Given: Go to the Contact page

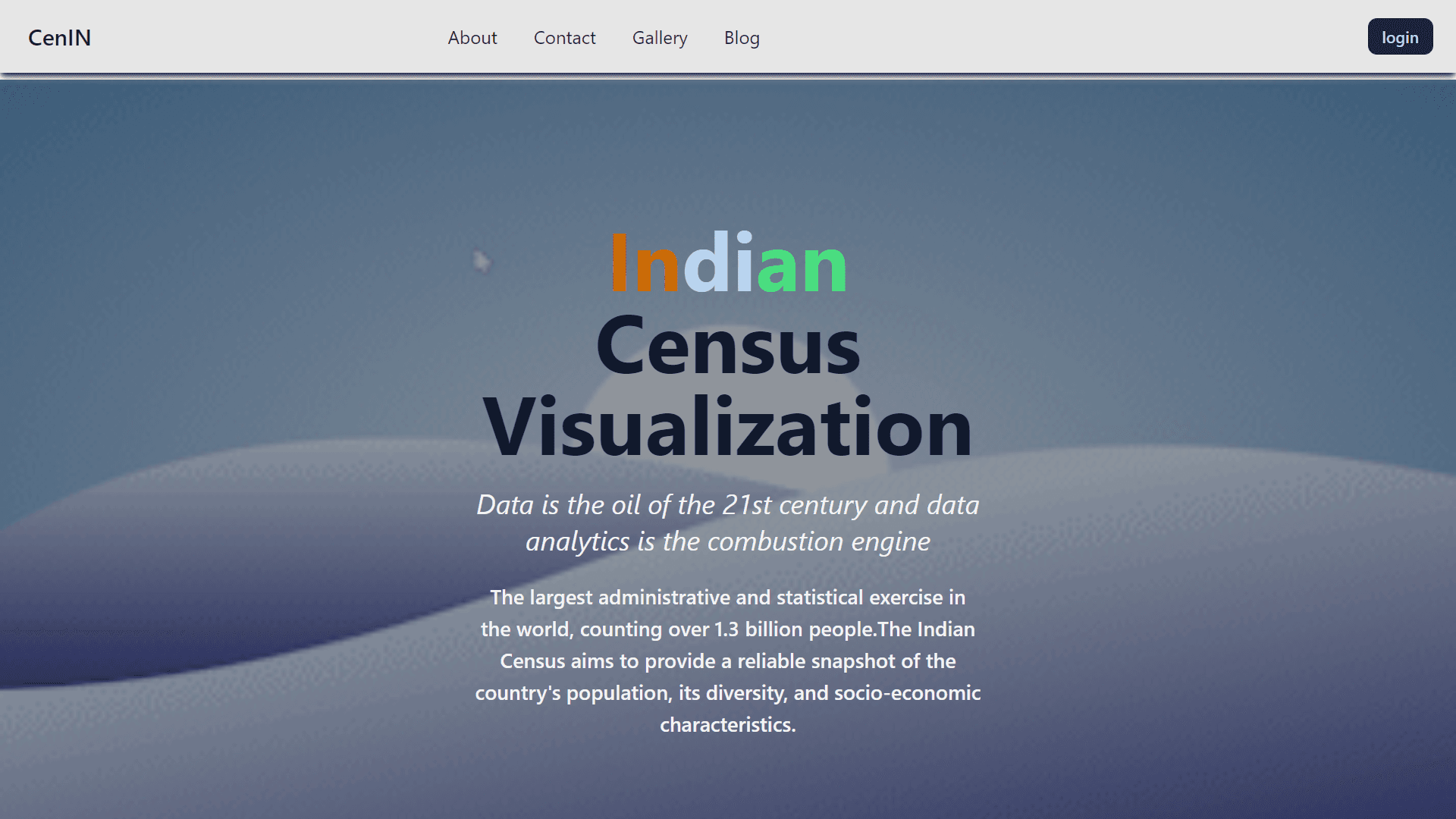Looking at the screenshot, I should (x=565, y=38).
